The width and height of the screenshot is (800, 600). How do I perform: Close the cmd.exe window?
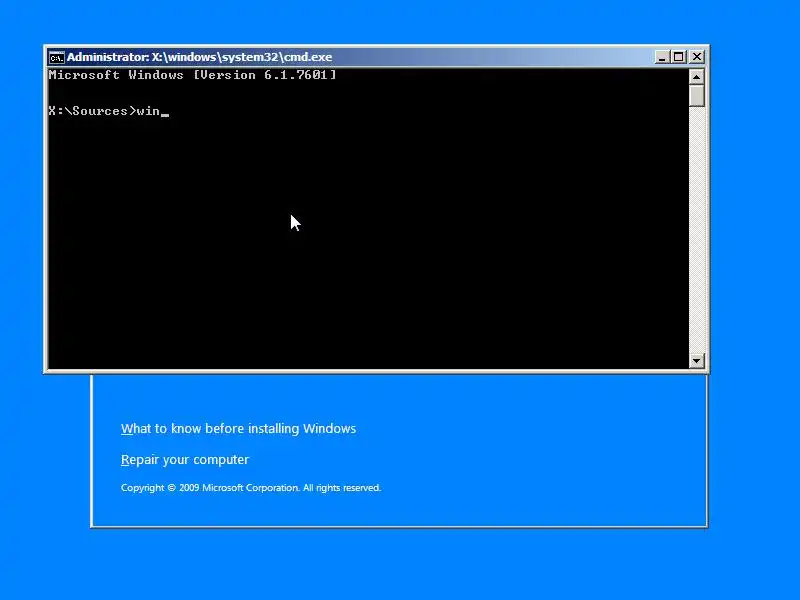696,57
